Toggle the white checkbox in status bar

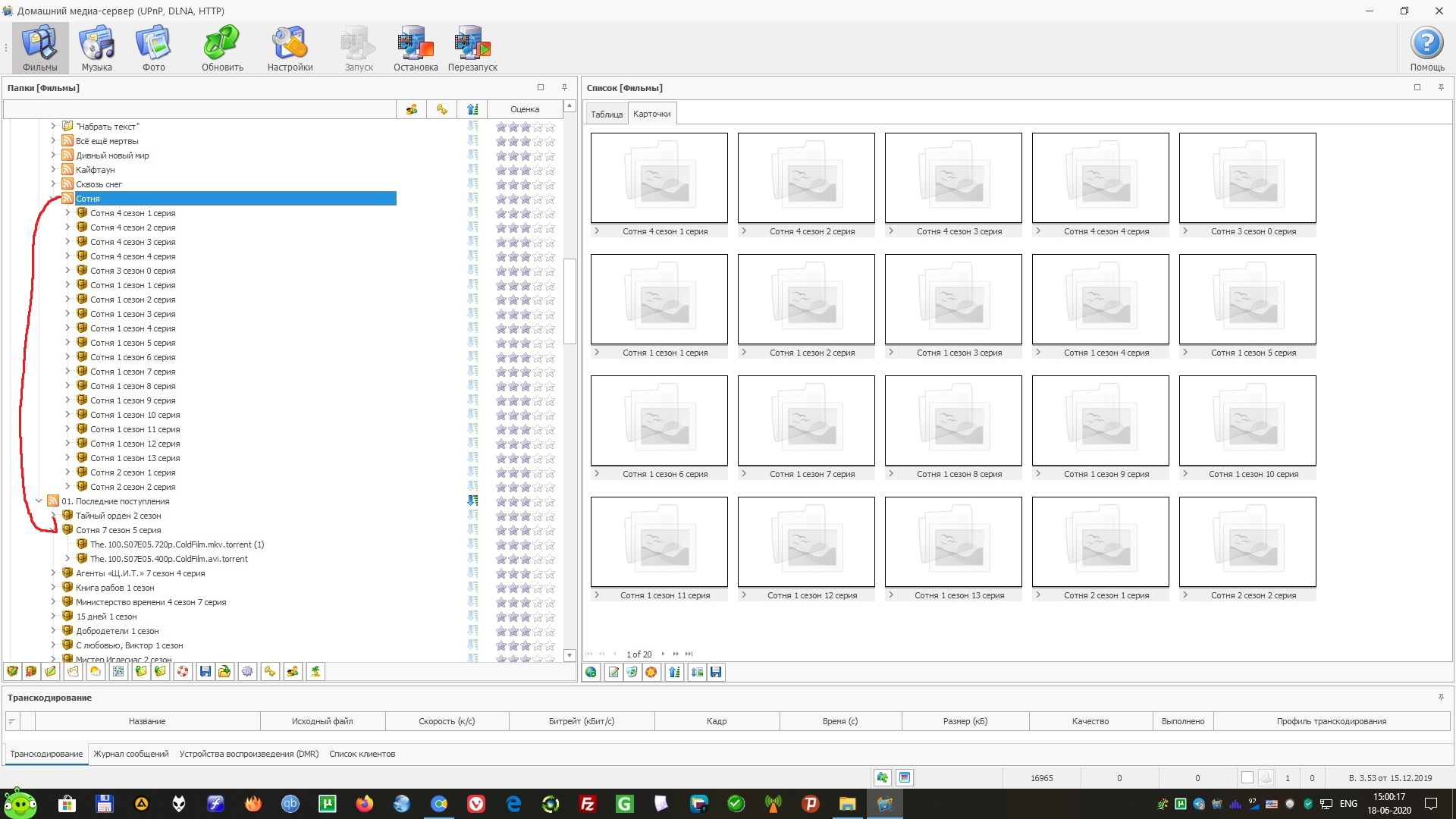[x=1247, y=777]
